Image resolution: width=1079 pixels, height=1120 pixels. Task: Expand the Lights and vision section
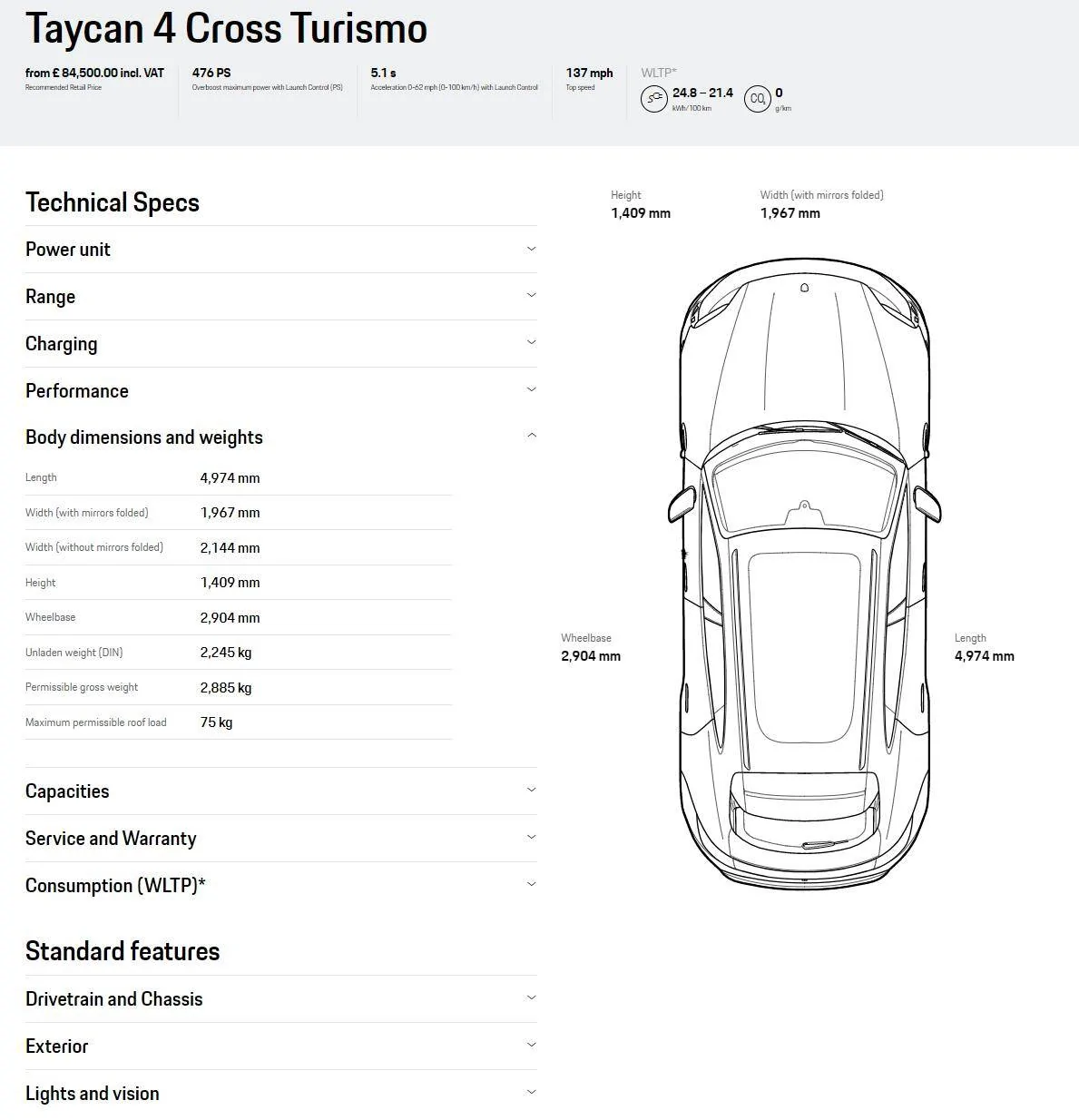click(280, 1094)
